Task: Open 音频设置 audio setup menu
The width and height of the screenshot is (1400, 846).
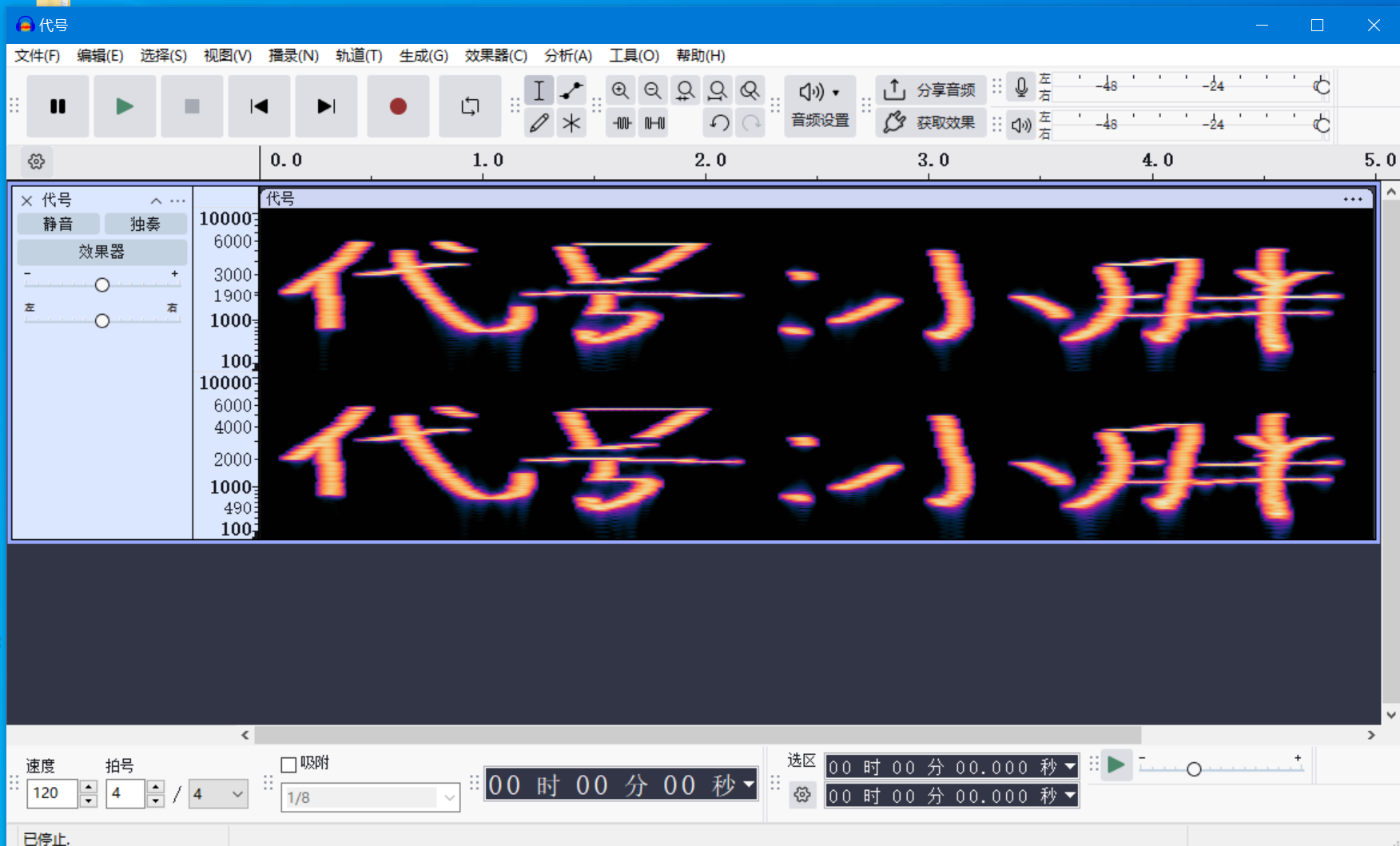Action: pyautogui.click(x=820, y=106)
